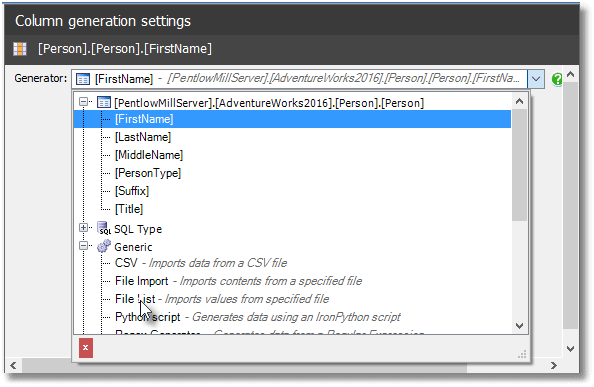Select the Generic category label
594x387 pixels.
[133, 247]
